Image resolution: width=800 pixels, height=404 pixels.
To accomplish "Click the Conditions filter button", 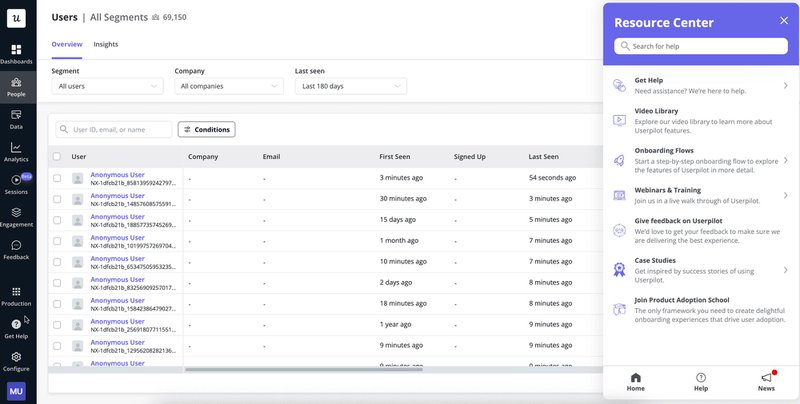I will pyautogui.click(x=207, y=130).
